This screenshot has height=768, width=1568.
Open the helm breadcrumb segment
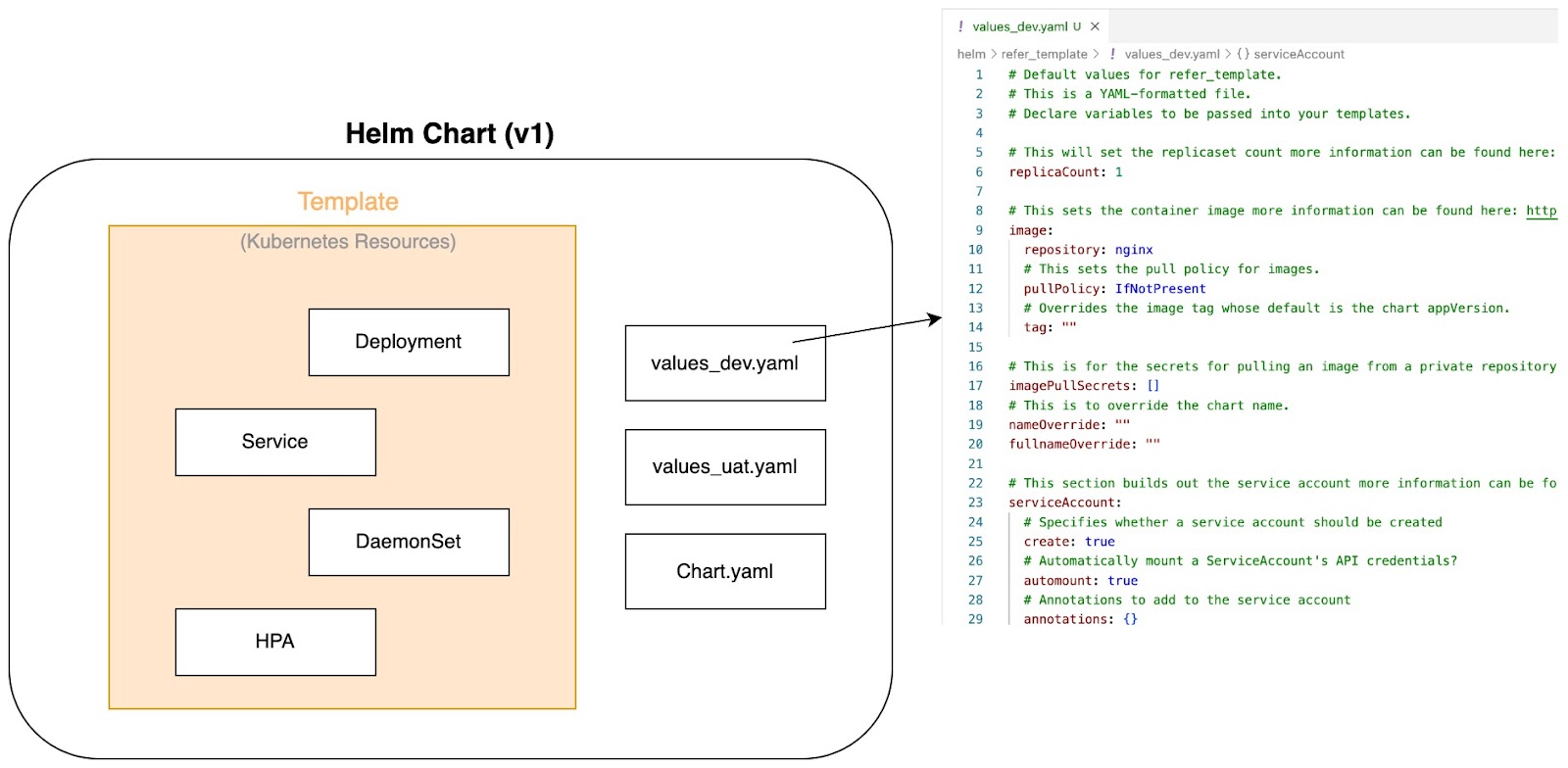pos(971,54)
